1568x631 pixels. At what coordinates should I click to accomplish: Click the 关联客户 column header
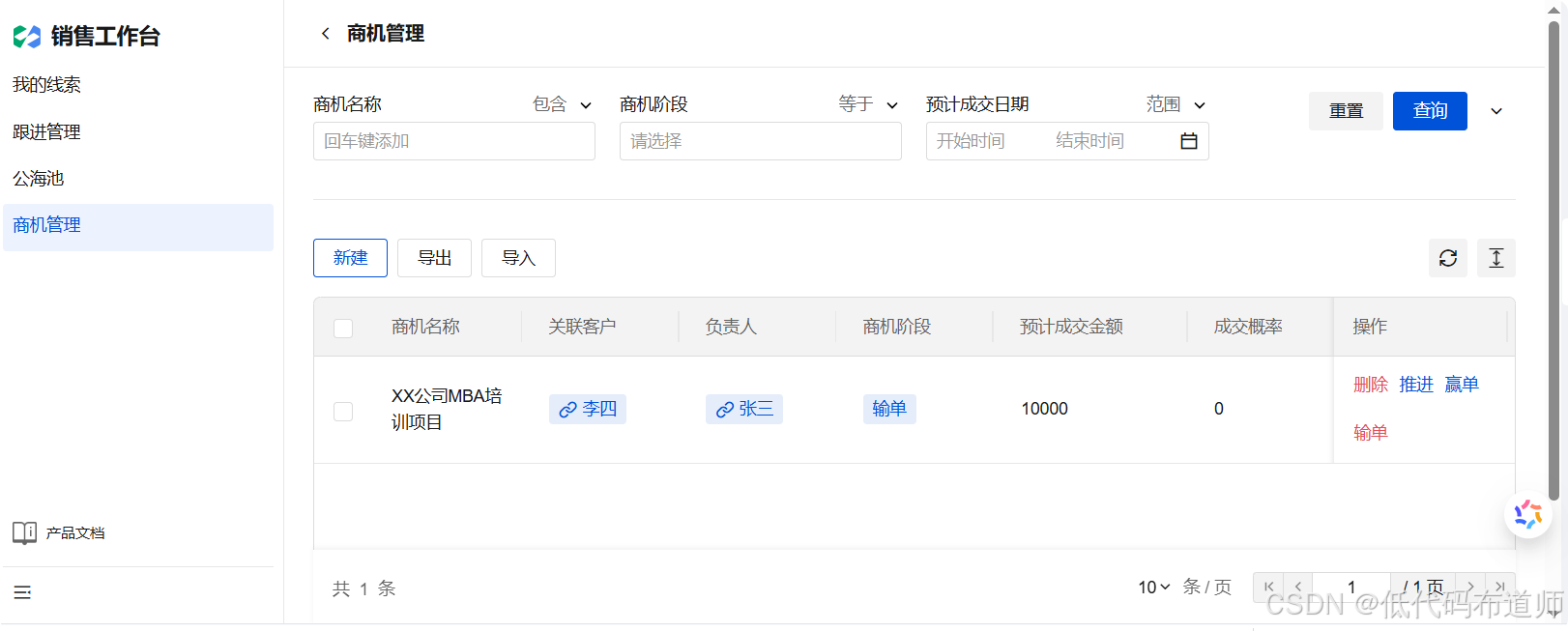(x=582, y=327)
